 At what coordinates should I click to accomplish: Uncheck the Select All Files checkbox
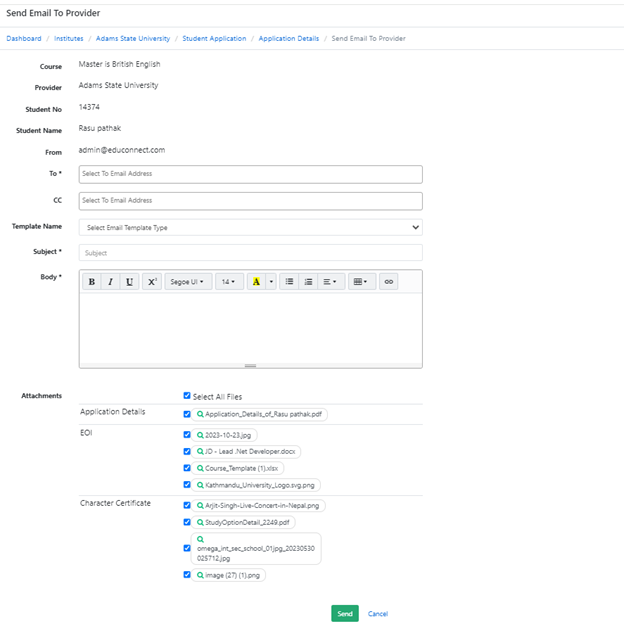[187, 396]
